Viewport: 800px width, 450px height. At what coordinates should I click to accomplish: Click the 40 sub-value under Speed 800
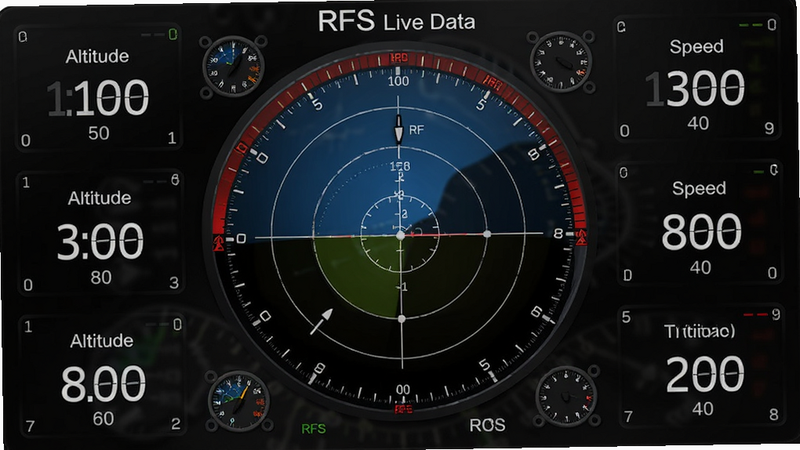pyautogui.click(x=701, y=267)
